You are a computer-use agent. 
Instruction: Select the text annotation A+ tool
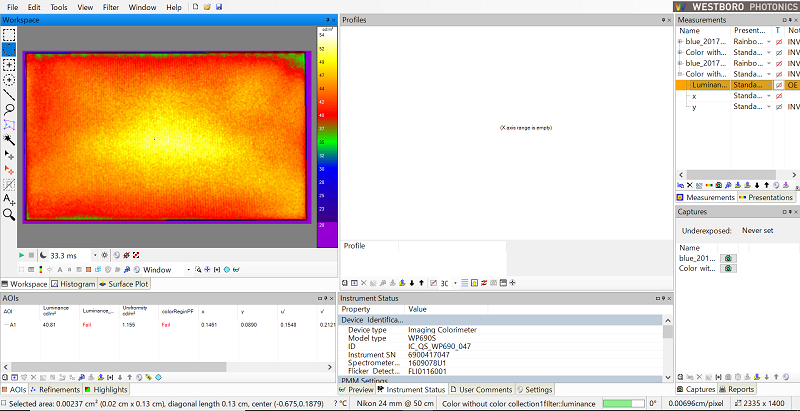9,199
